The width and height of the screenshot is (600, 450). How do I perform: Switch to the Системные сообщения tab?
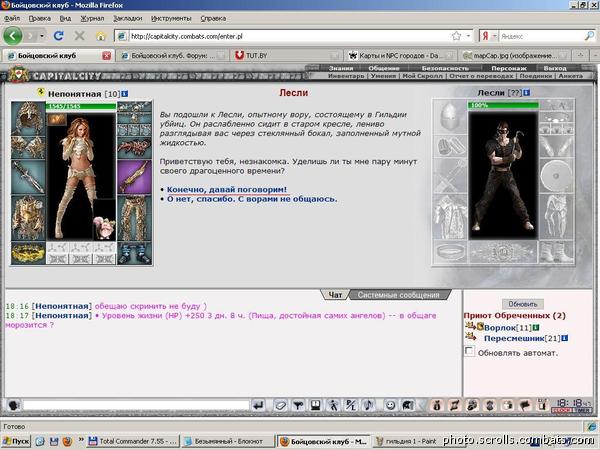[398, 295]
